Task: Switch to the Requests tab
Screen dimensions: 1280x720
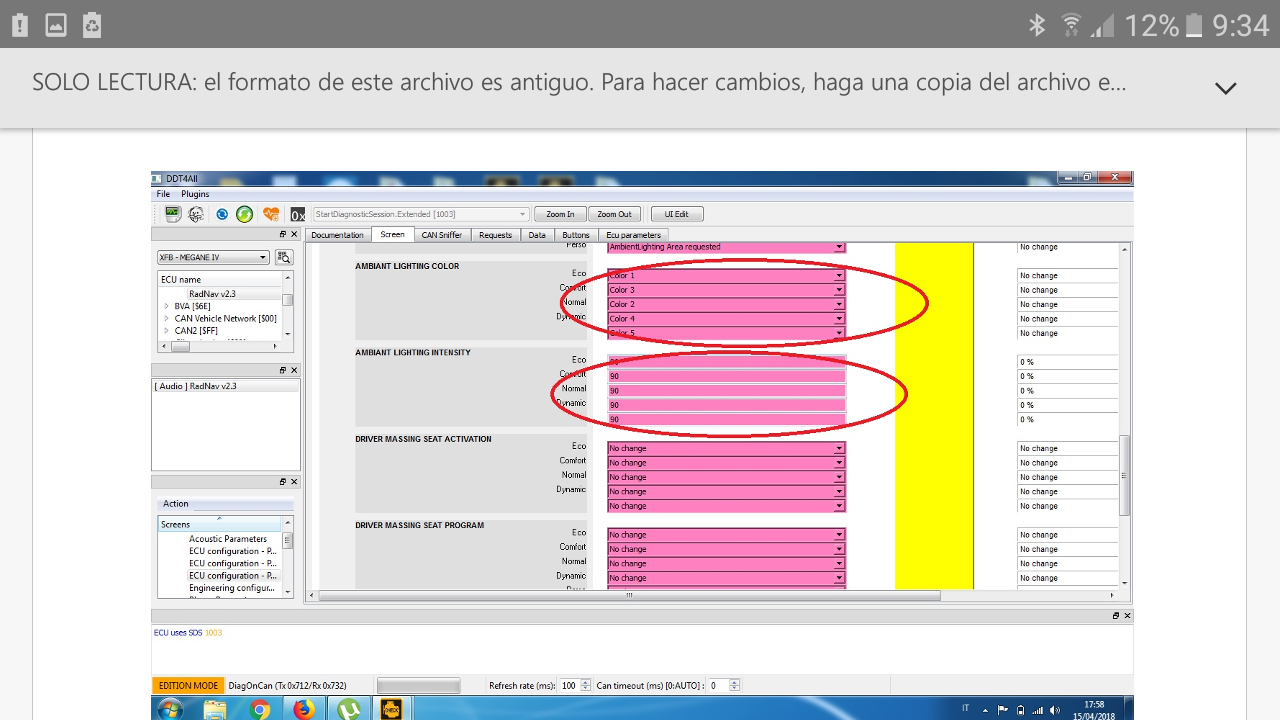Action: click(x=495, y=235)
